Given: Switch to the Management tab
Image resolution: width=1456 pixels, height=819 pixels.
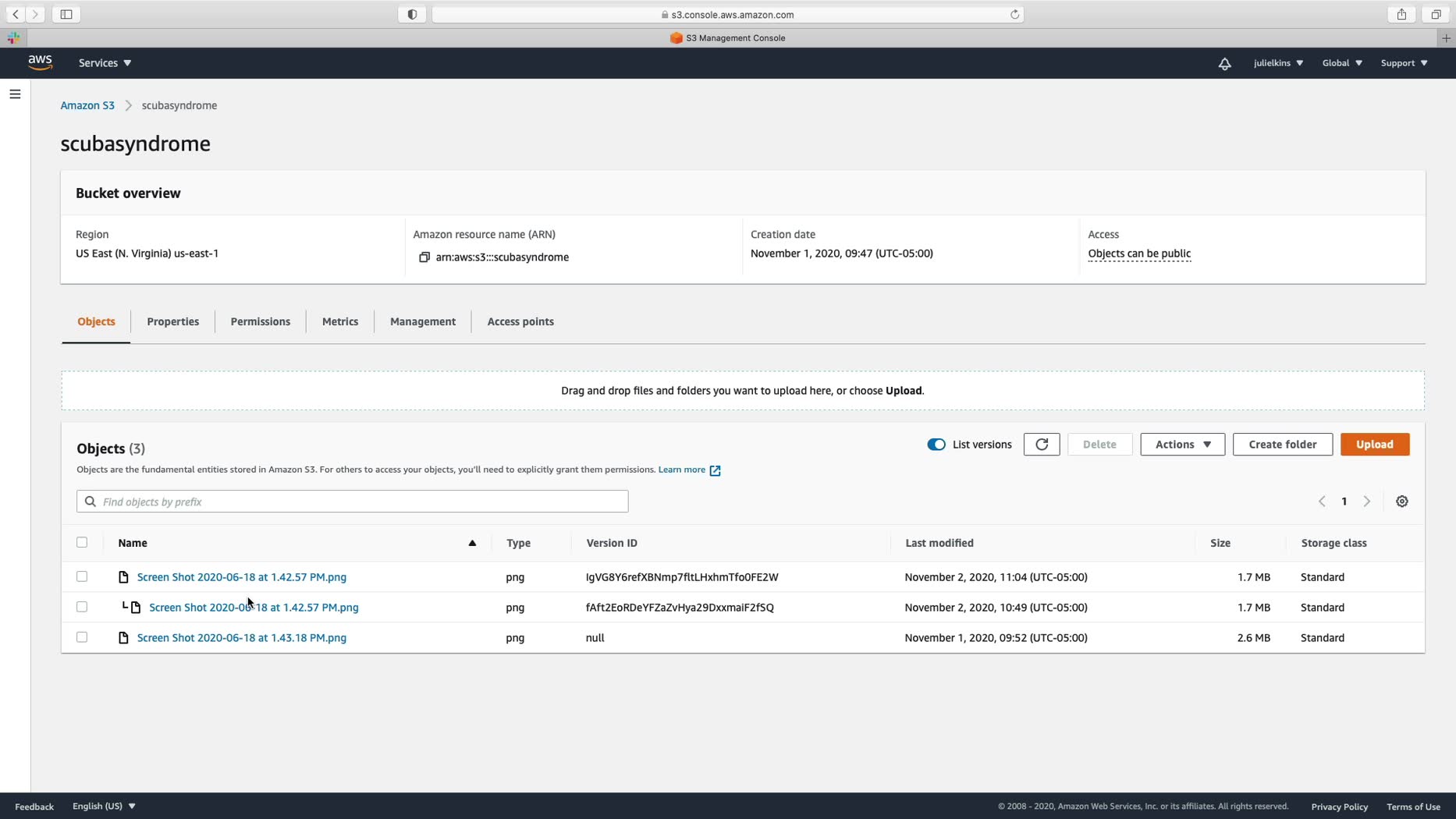Looking at the screenshot, I should point(423,321).
